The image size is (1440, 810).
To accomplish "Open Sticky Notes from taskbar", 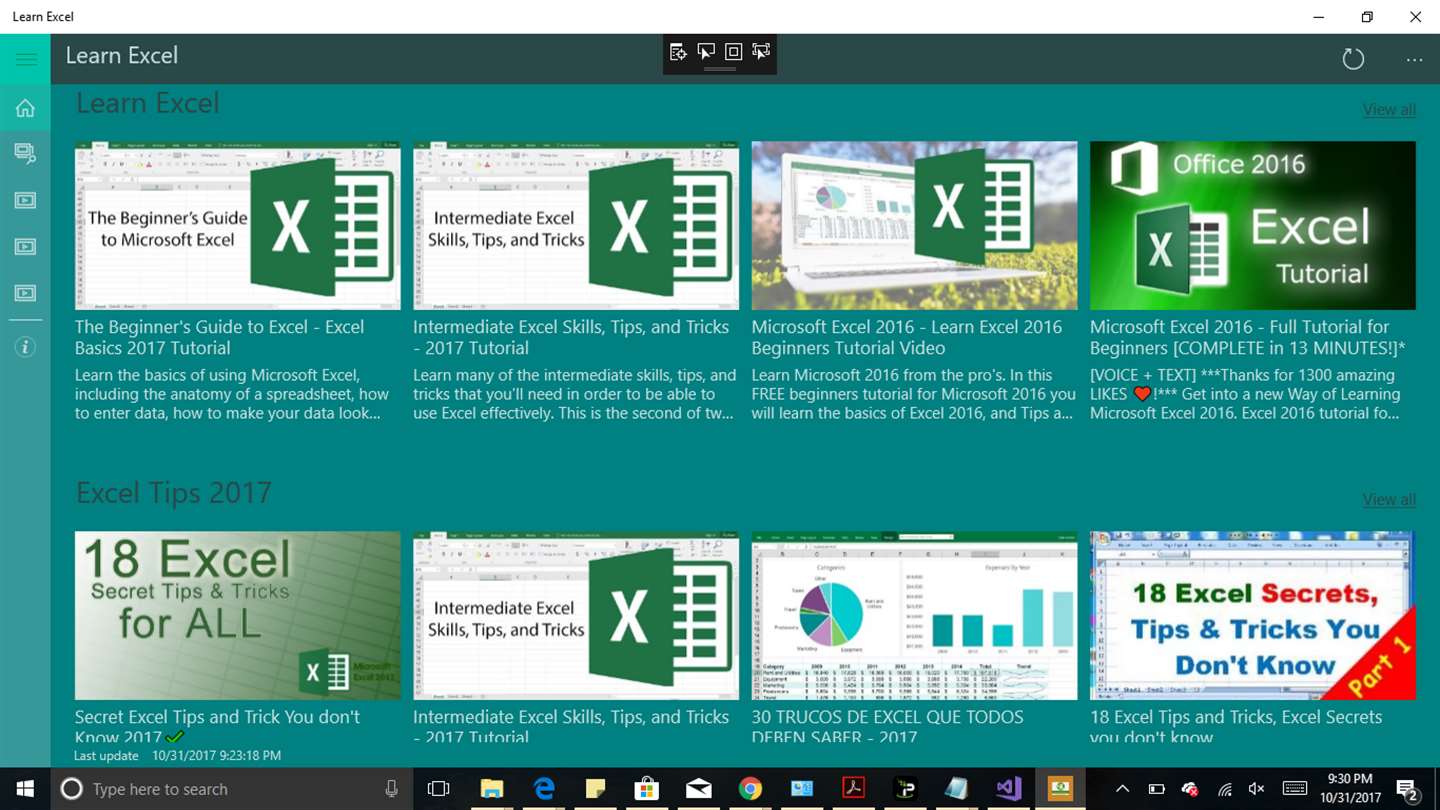I will 595,789.
